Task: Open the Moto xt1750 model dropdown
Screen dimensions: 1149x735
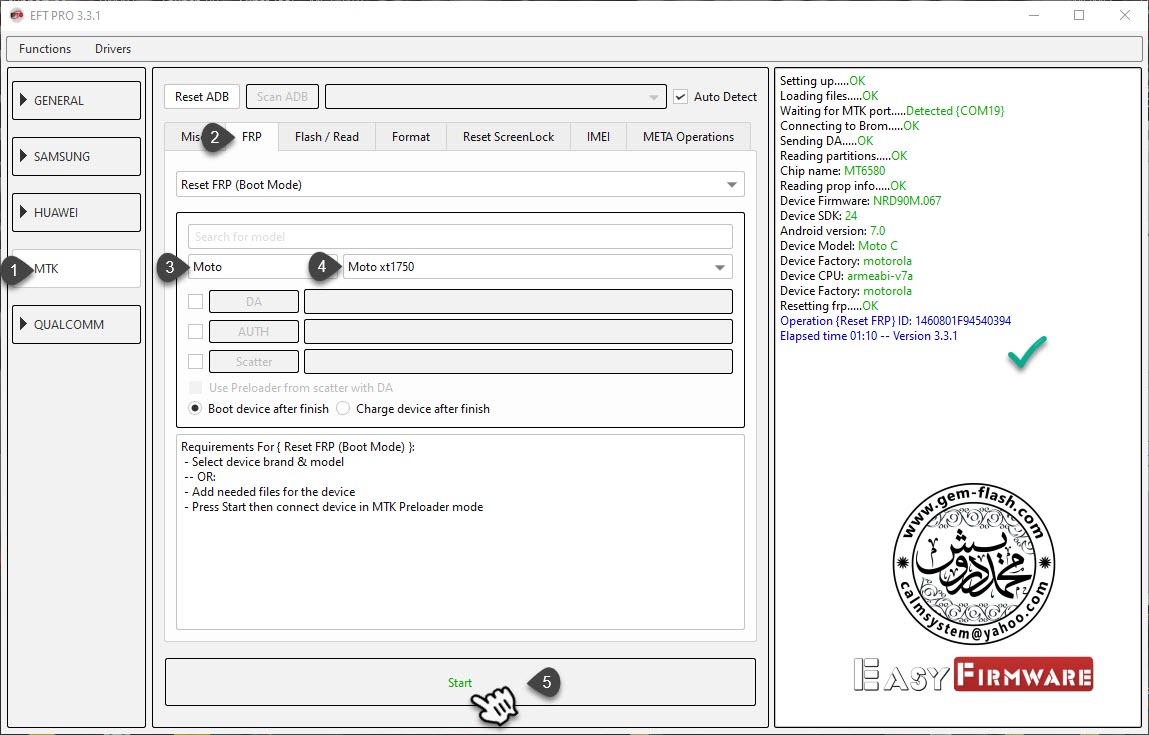Action: (538, 267)
